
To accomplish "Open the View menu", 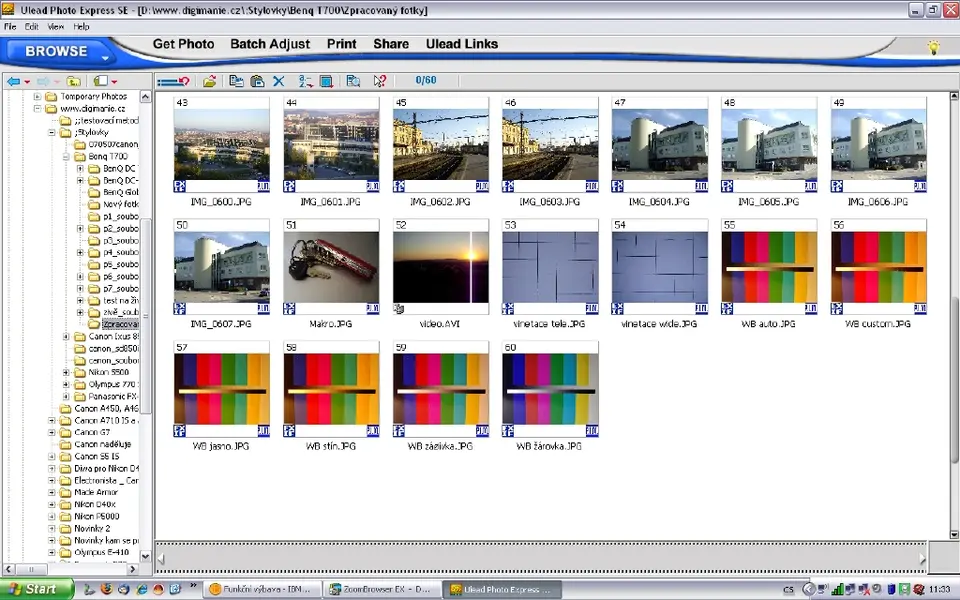I will 56,26.
